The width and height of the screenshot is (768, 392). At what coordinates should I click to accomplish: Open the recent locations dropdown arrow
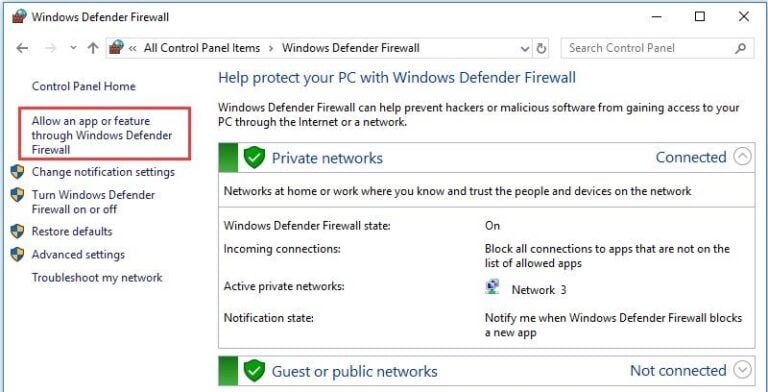[73, 48]
